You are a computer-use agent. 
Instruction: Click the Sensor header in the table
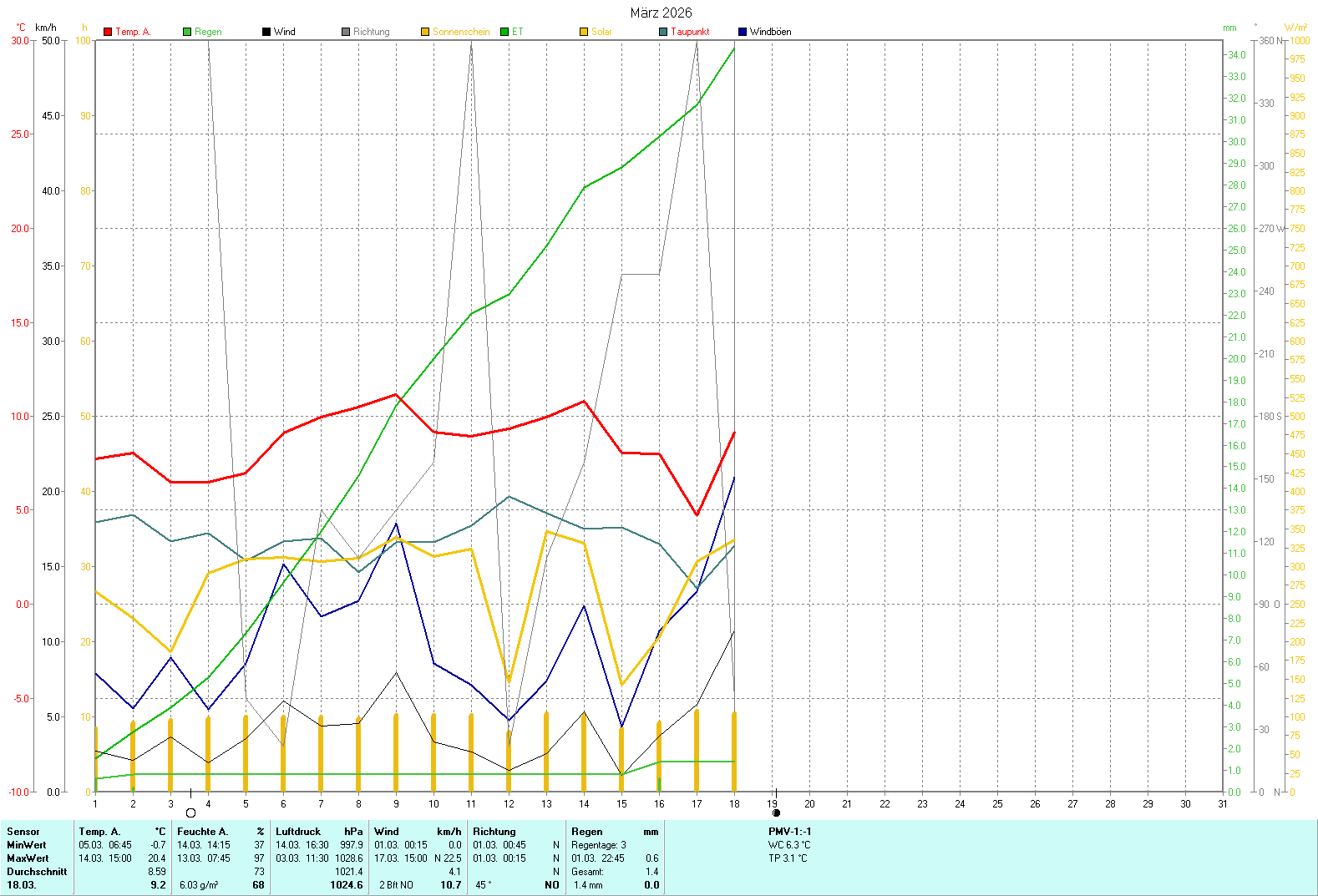point(23,832)
